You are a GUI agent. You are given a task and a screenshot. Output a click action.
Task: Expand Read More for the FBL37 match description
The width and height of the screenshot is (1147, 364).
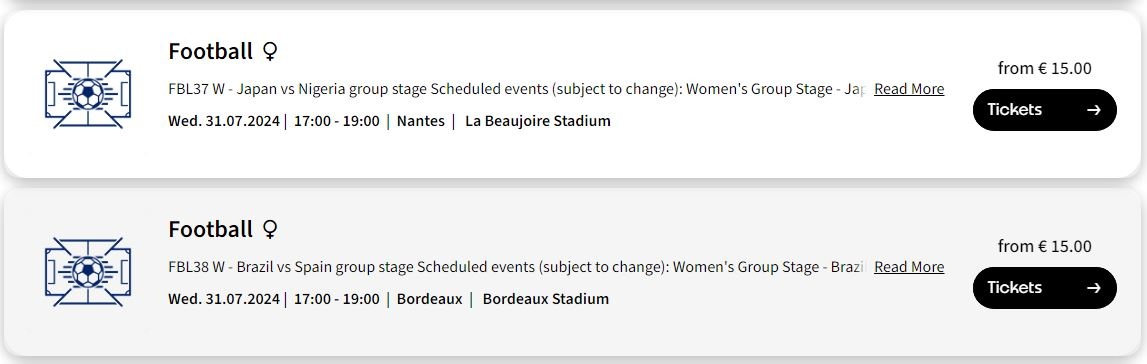tap(909, 89)
